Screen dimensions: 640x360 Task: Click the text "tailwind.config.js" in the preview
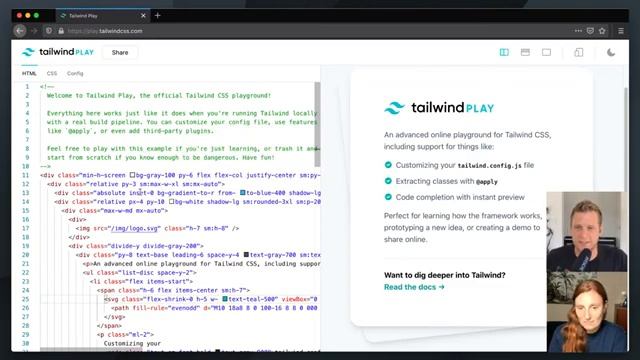(x=489, y=166)
